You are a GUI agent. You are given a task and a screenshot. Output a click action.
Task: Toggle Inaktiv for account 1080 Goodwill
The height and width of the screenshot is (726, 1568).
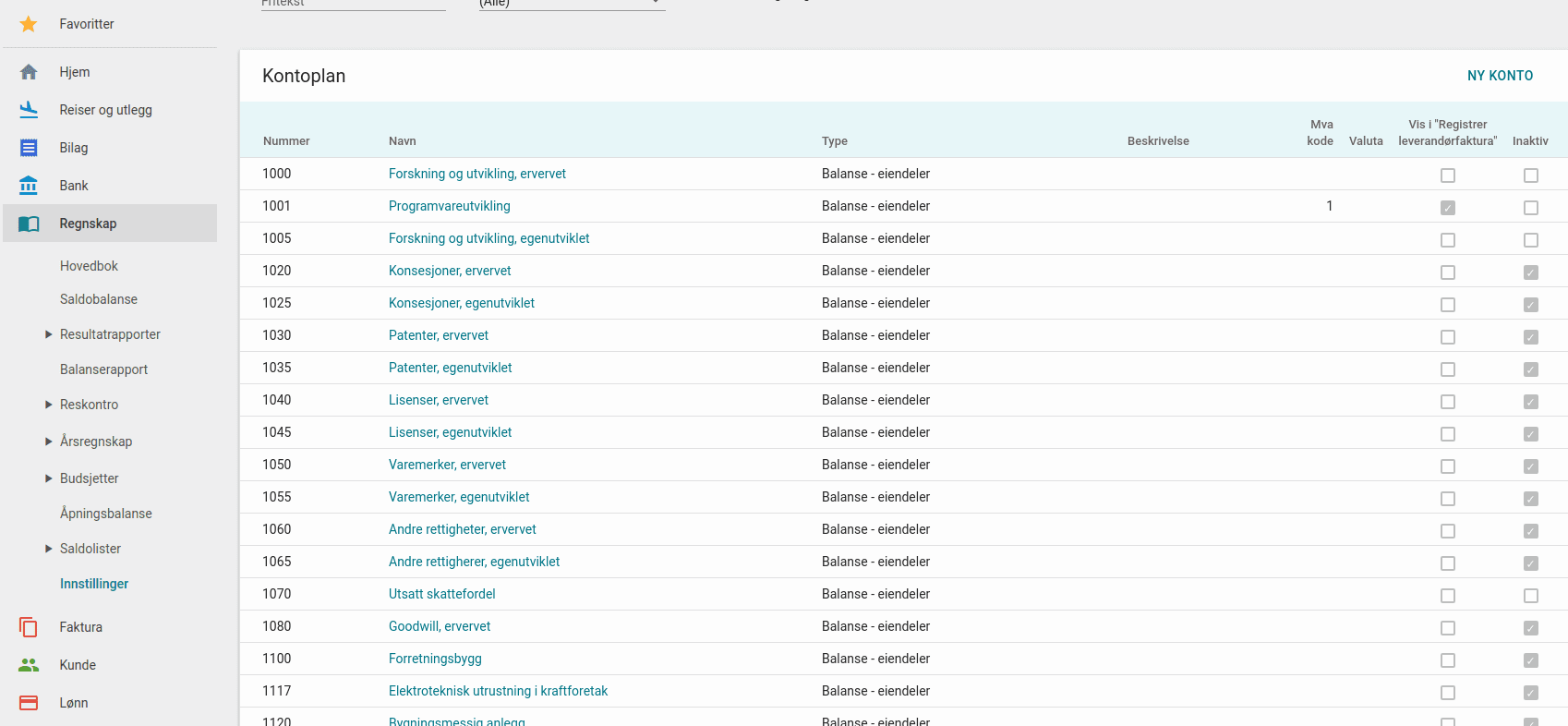(x=1531, y=628)
